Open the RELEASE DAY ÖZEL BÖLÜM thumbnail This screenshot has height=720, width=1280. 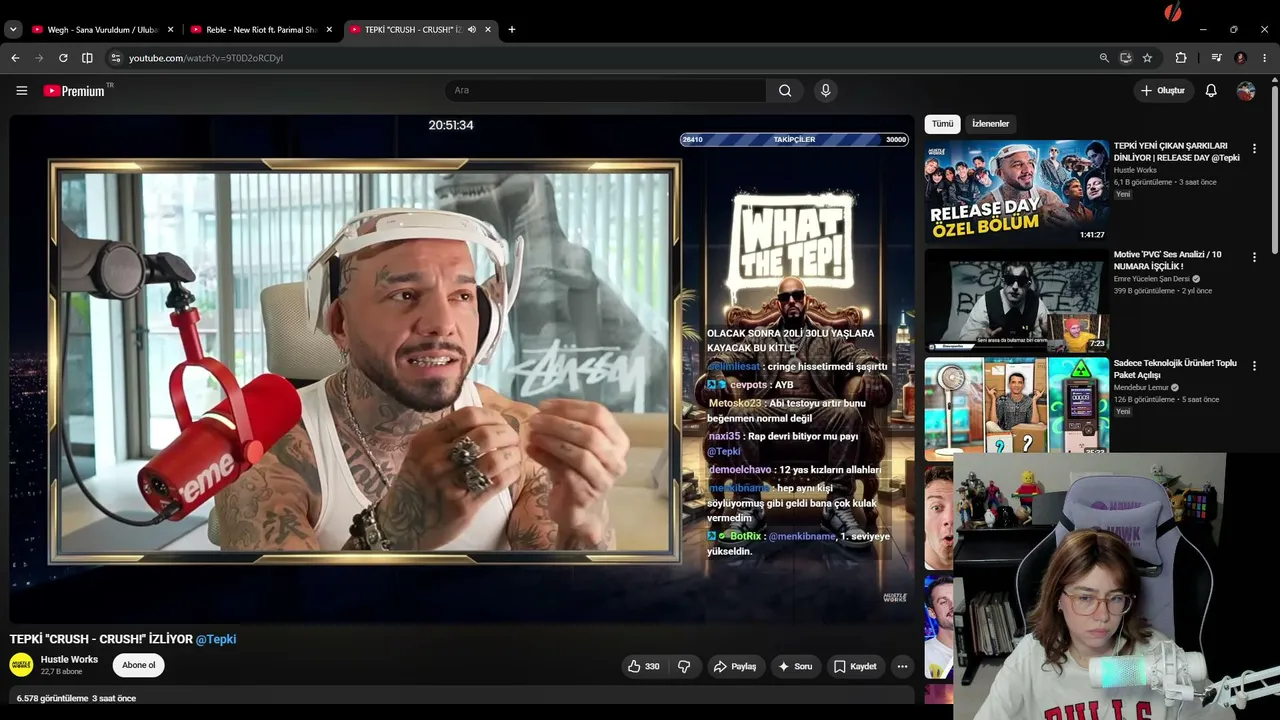tap(1016, 192)
